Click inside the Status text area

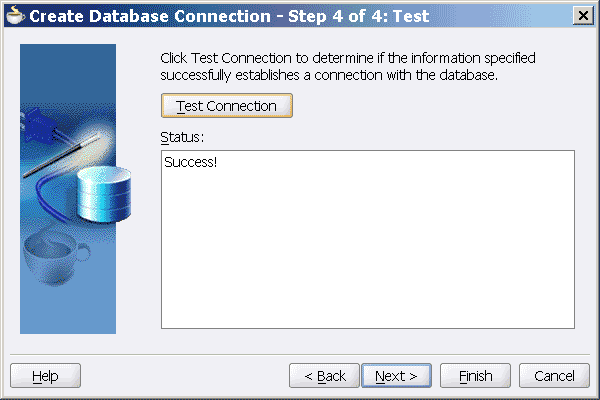point(367,239)
